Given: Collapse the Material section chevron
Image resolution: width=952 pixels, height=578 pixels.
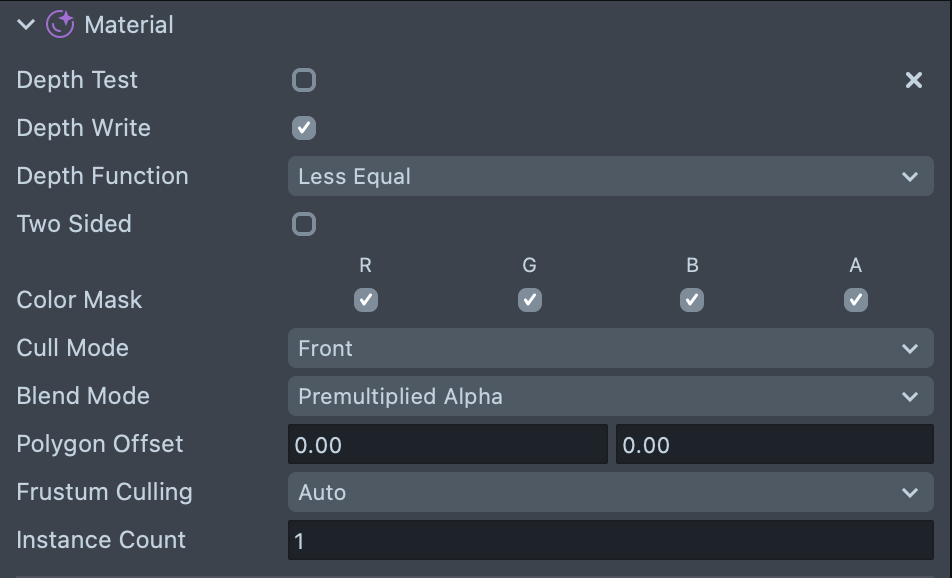Looking at the screenshot, I should click(26, 25).
